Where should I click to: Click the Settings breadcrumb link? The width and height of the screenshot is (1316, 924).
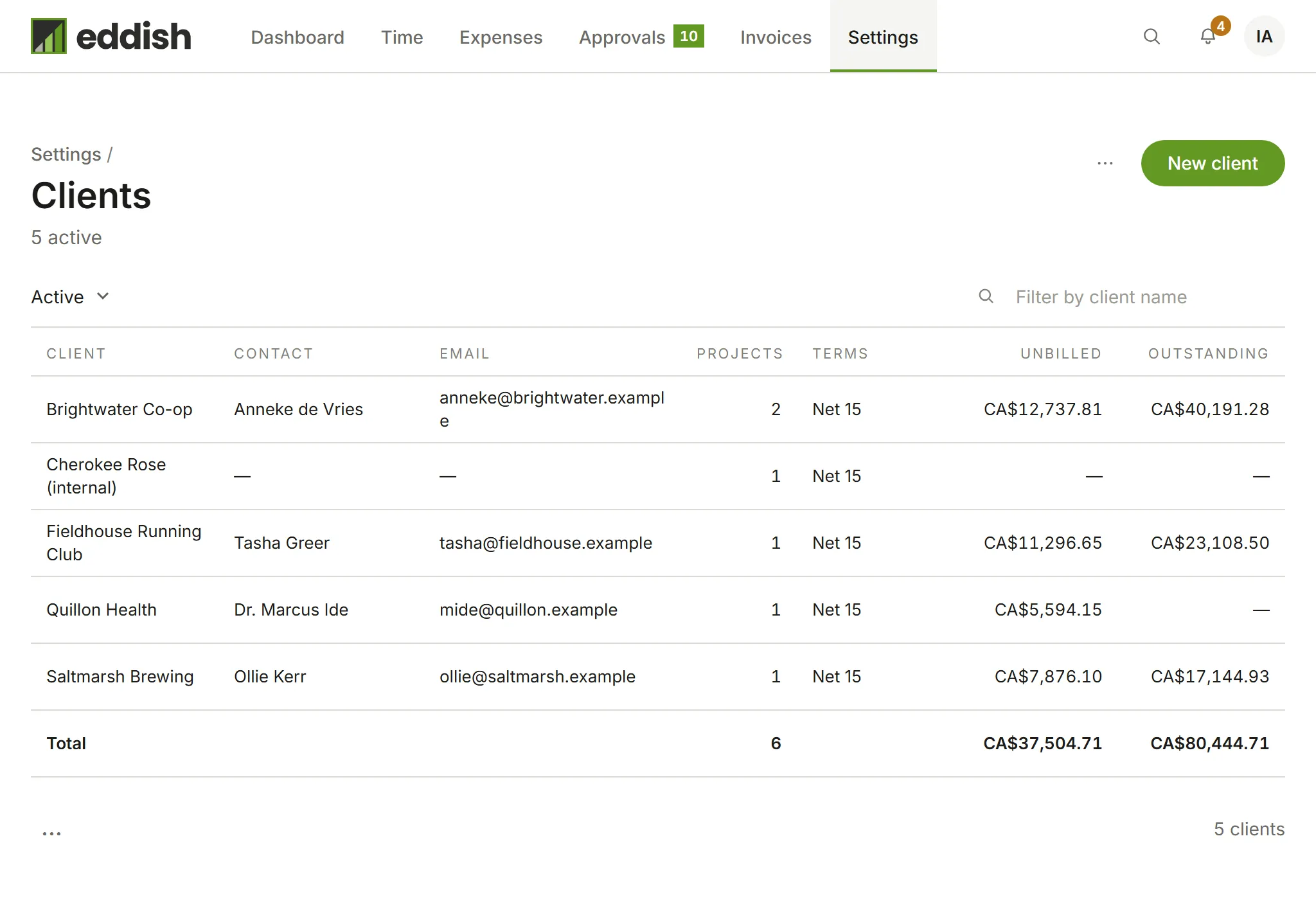point(66,154)
